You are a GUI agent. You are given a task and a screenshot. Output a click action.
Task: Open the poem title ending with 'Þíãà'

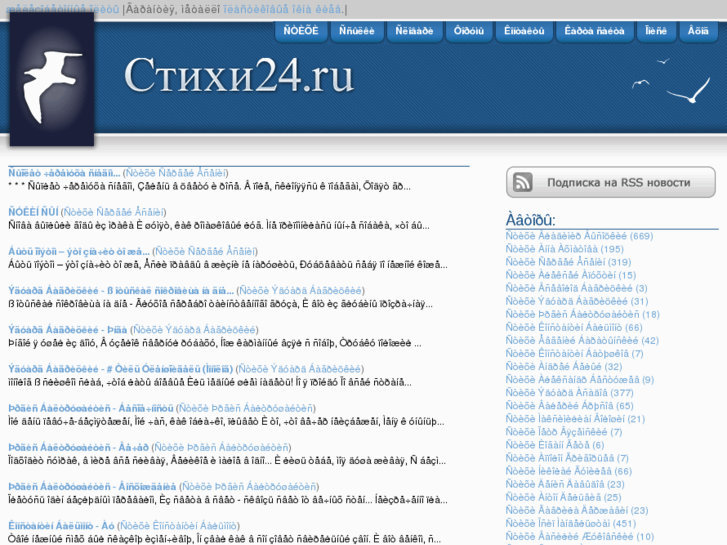pos(68,330)
